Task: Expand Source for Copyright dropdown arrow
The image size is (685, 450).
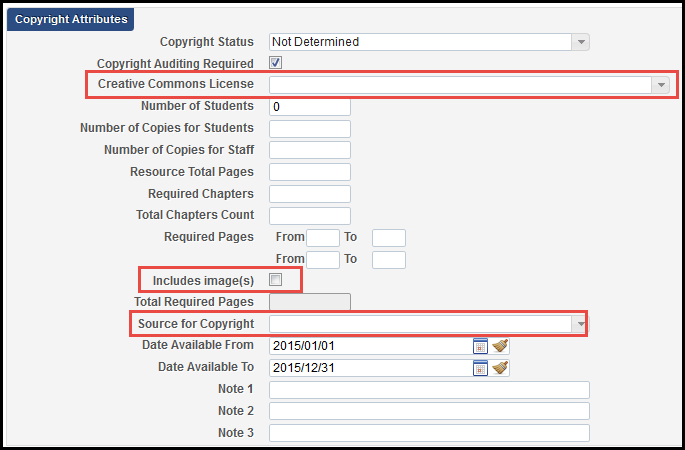Action: point(581,324)
